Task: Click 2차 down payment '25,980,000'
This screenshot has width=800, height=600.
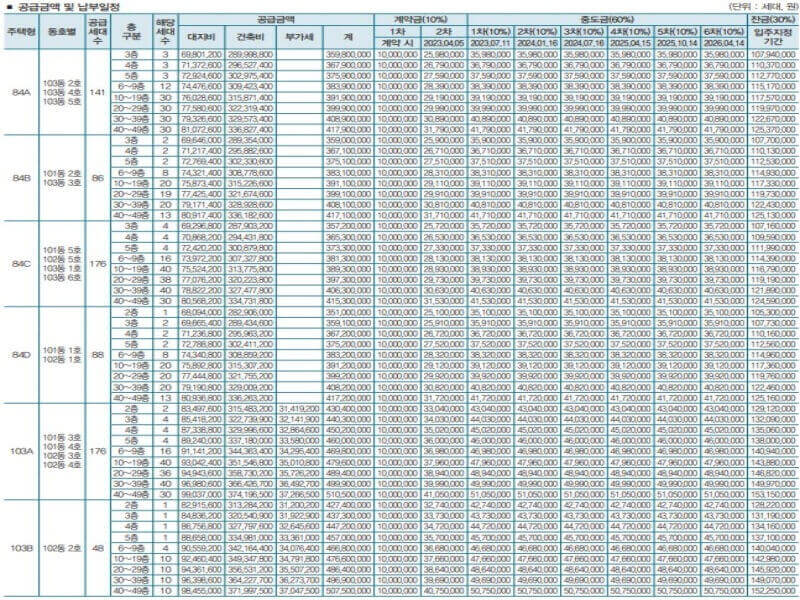Action: tap(443, 55)
